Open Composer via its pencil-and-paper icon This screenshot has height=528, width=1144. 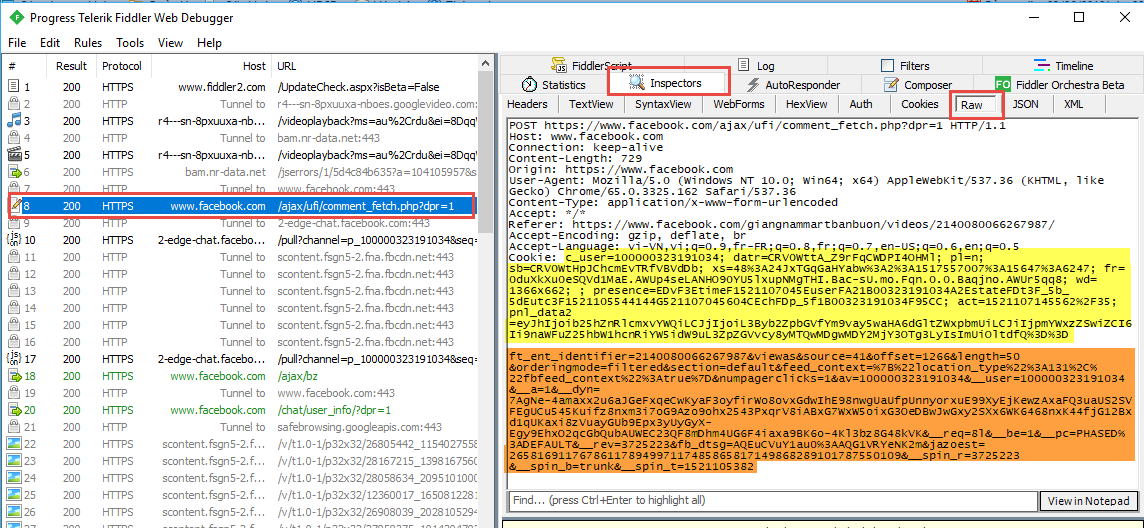891,85
